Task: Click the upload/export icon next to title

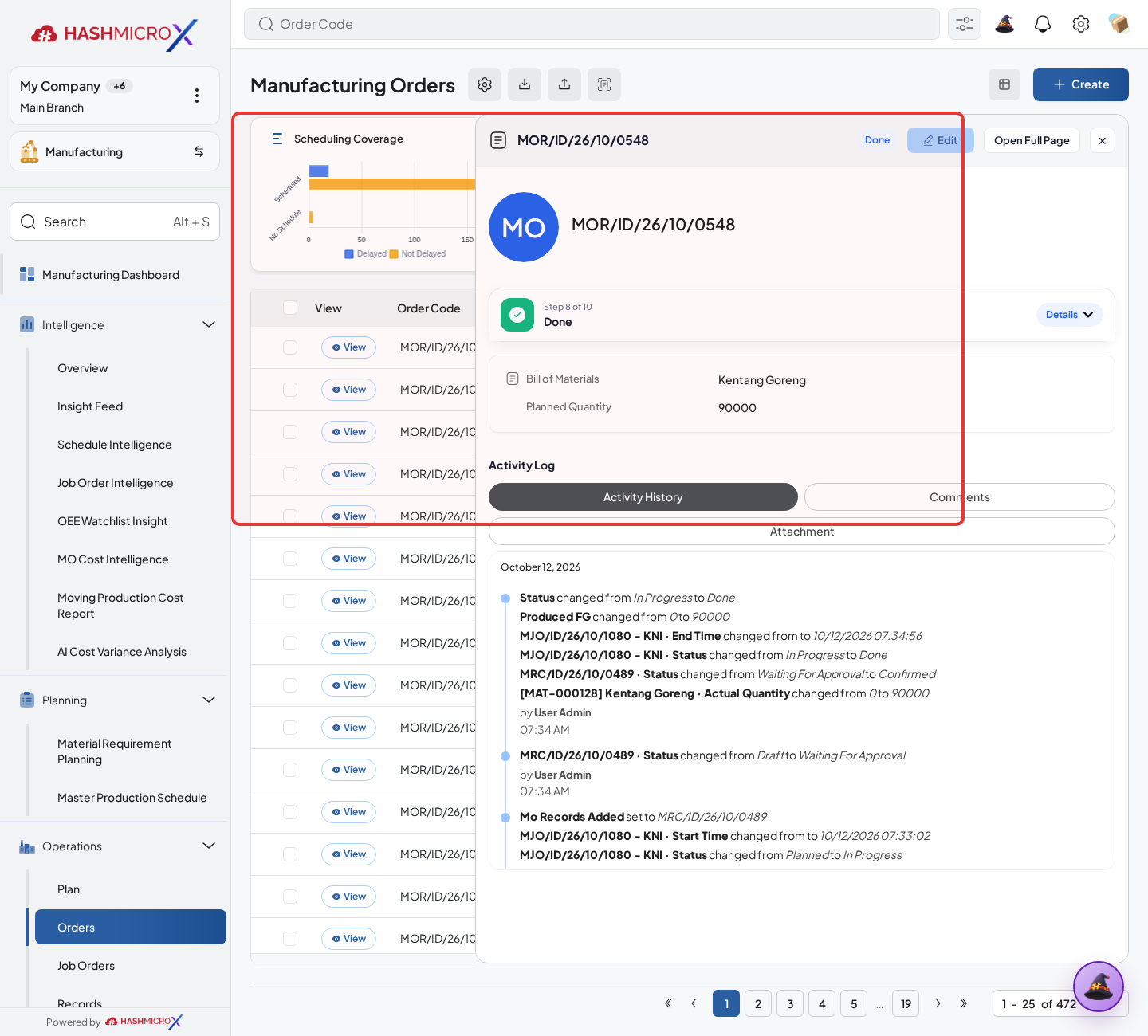Action: 564,84
